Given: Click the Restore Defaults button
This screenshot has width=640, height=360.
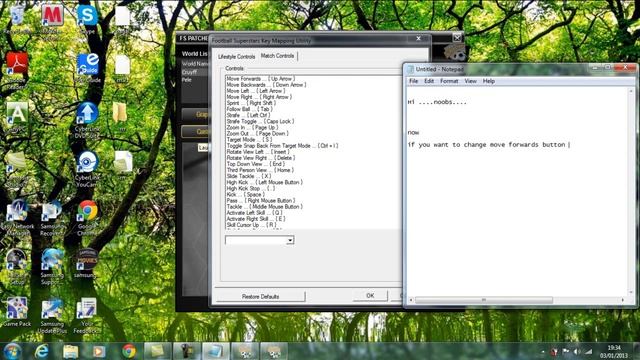Looking at the screenshot, I should pos(260,296).
